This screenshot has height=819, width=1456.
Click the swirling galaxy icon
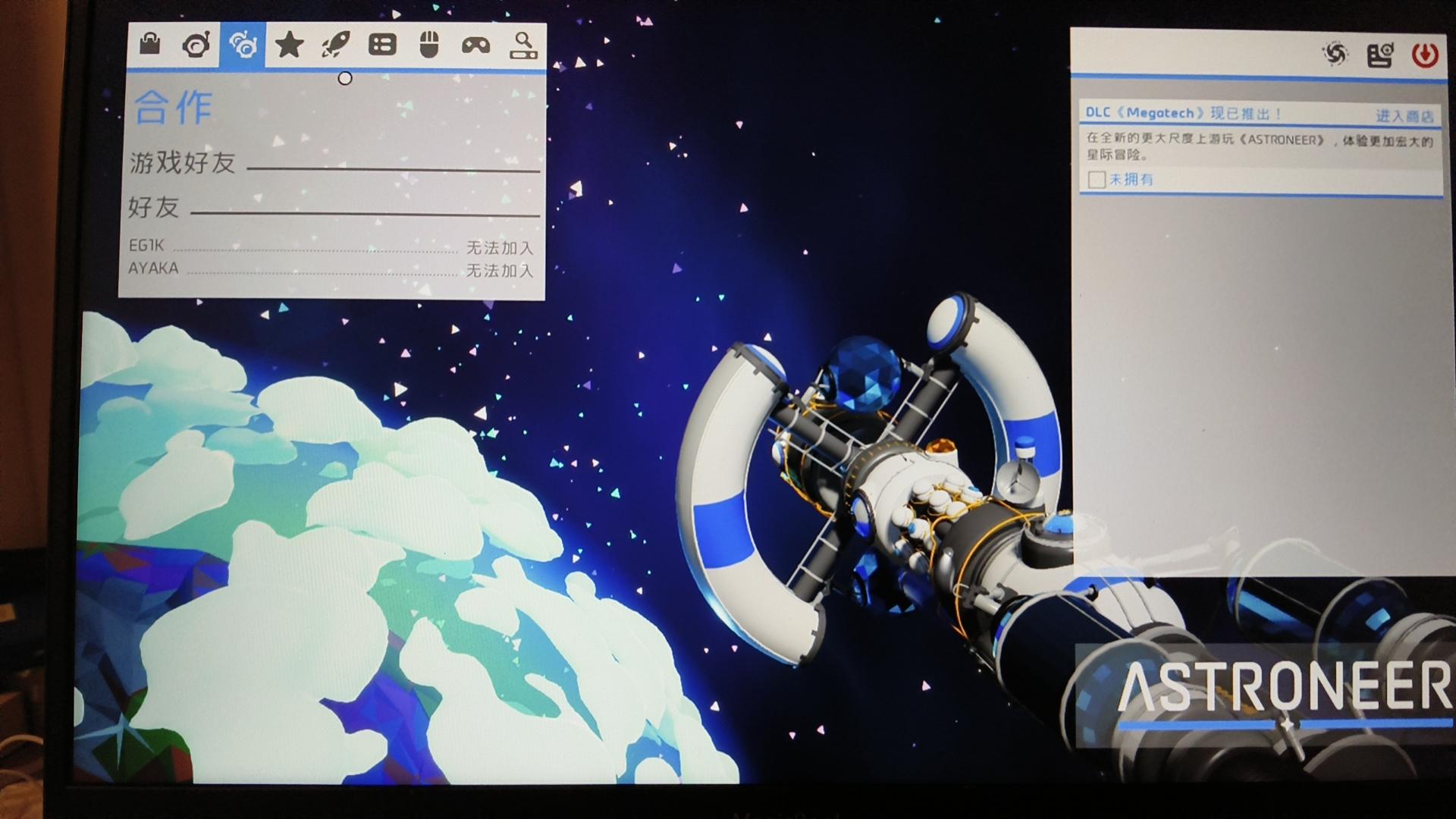tap(1335, 54)
